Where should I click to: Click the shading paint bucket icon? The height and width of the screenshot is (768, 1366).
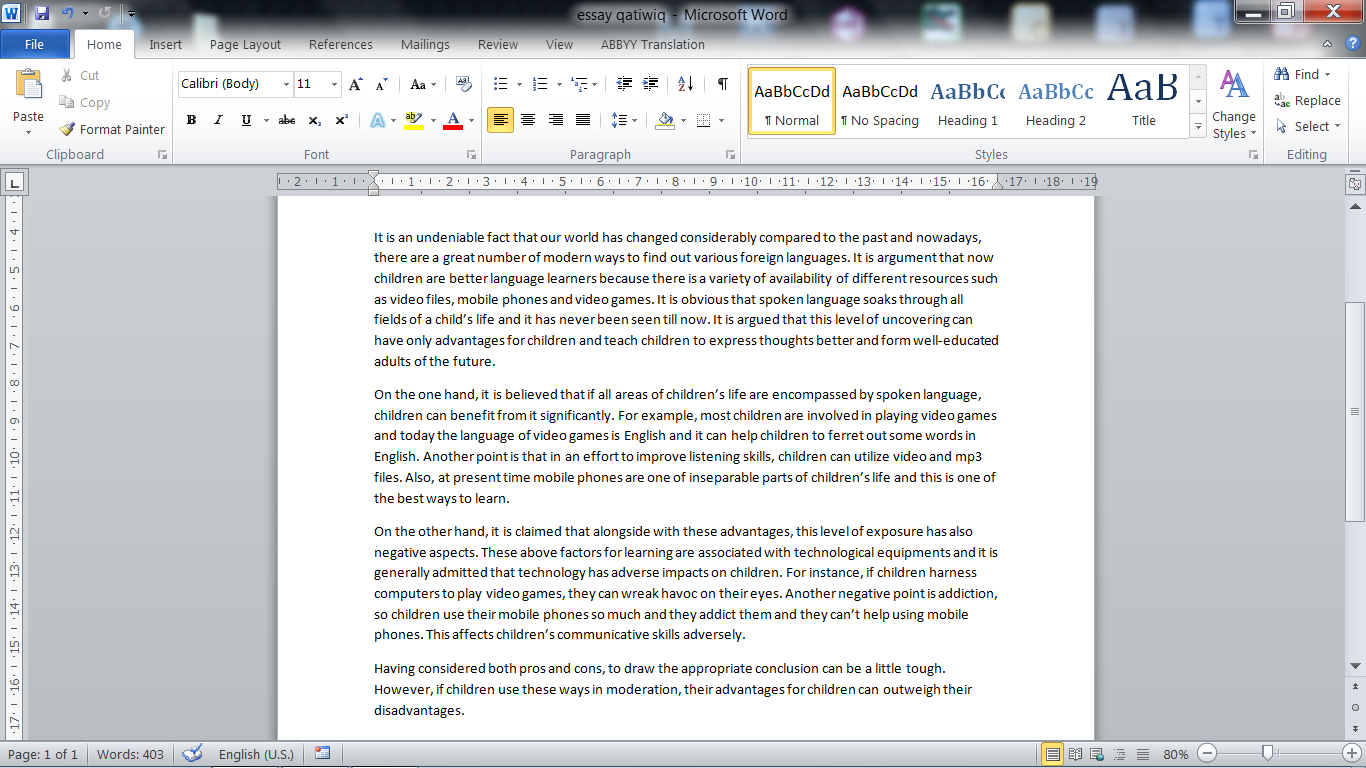[x=665, y=120]
